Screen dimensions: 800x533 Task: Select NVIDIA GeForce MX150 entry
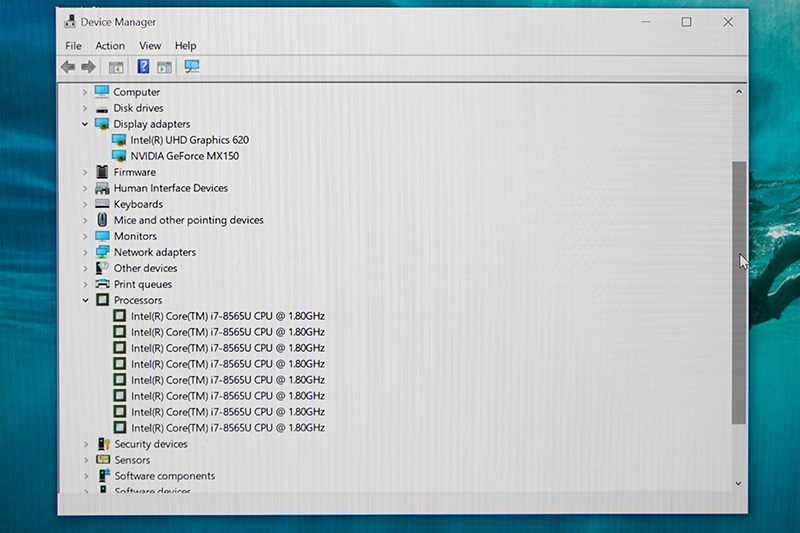[184, 156]
